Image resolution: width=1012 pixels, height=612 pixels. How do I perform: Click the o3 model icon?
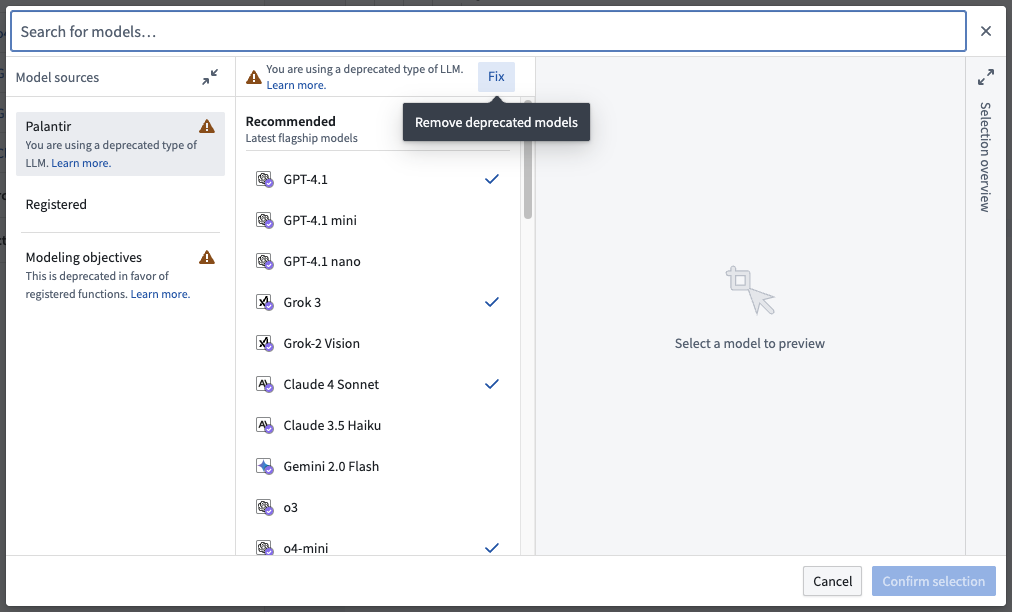[264, 507]
